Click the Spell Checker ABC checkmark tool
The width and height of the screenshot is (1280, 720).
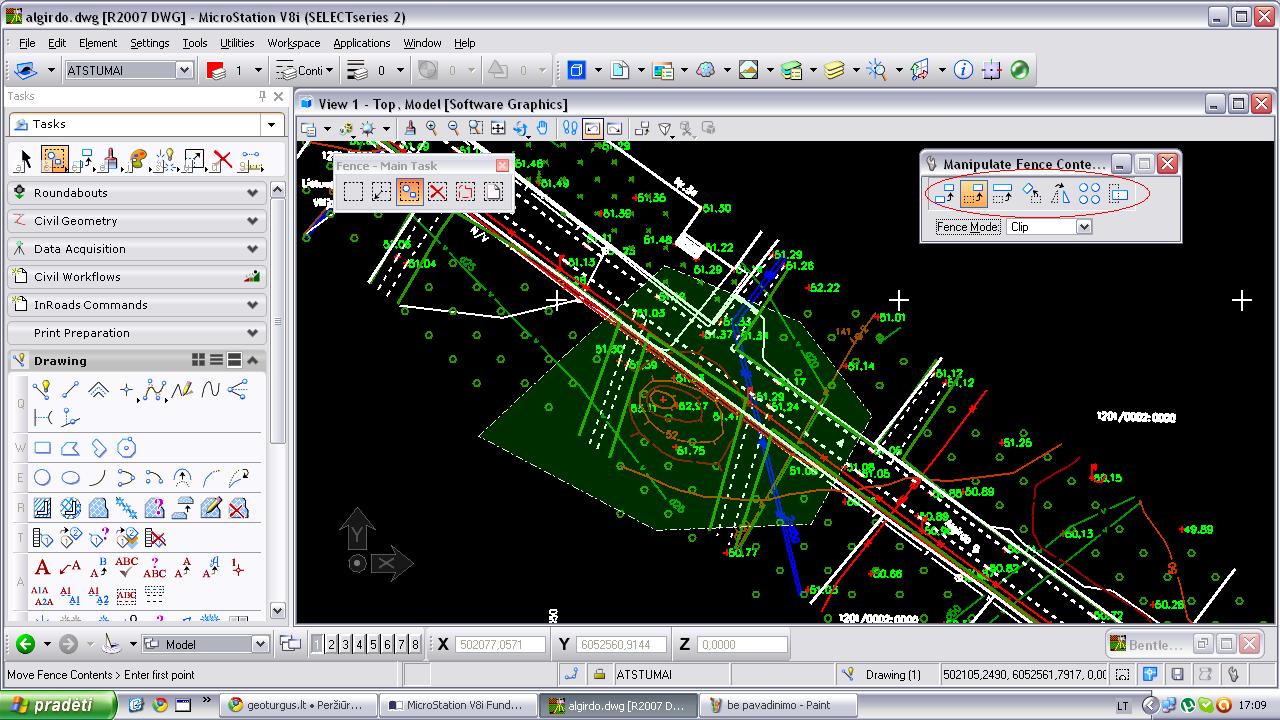point(126,568)
